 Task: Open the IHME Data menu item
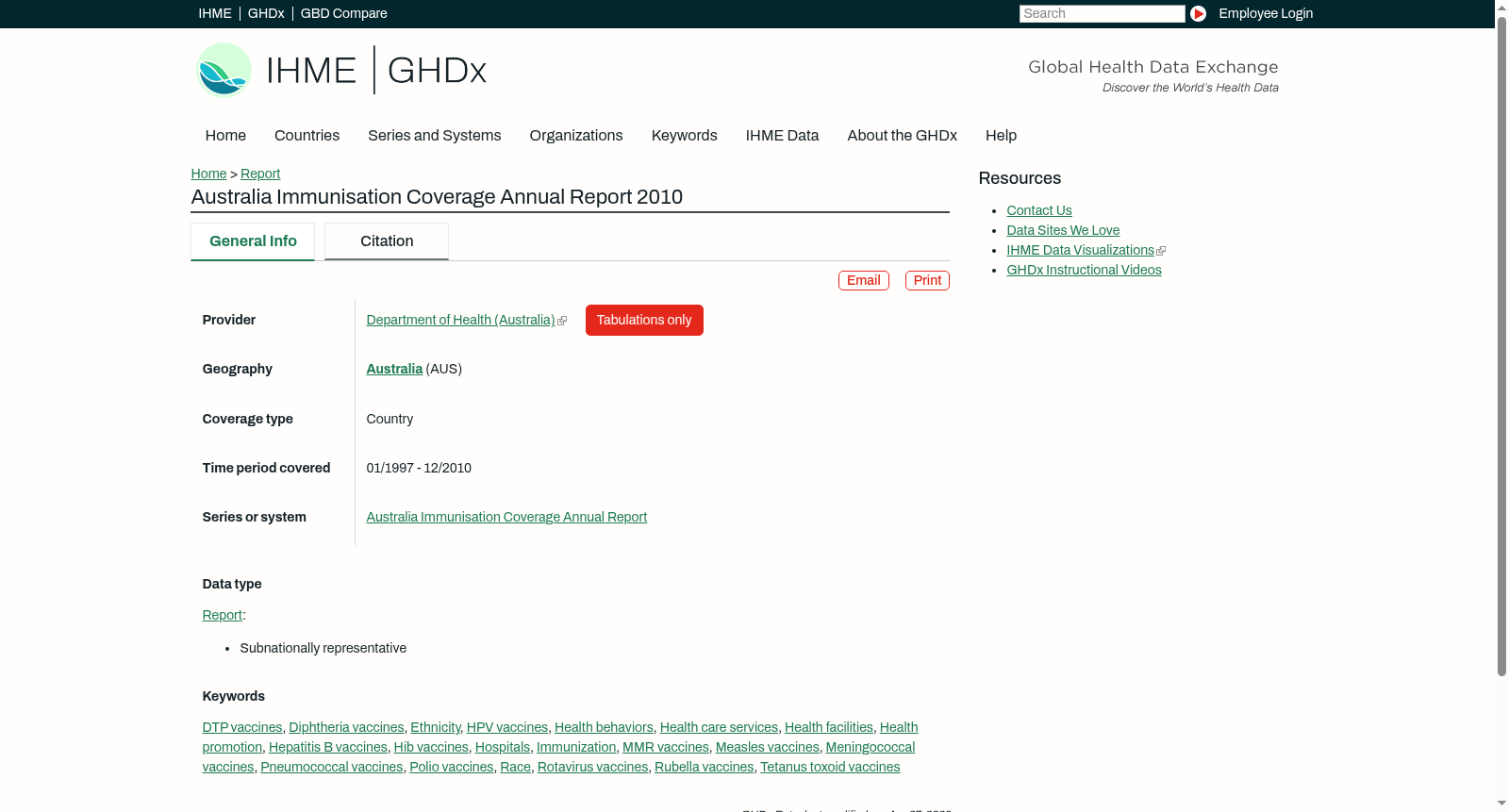(x=783, y=136)
